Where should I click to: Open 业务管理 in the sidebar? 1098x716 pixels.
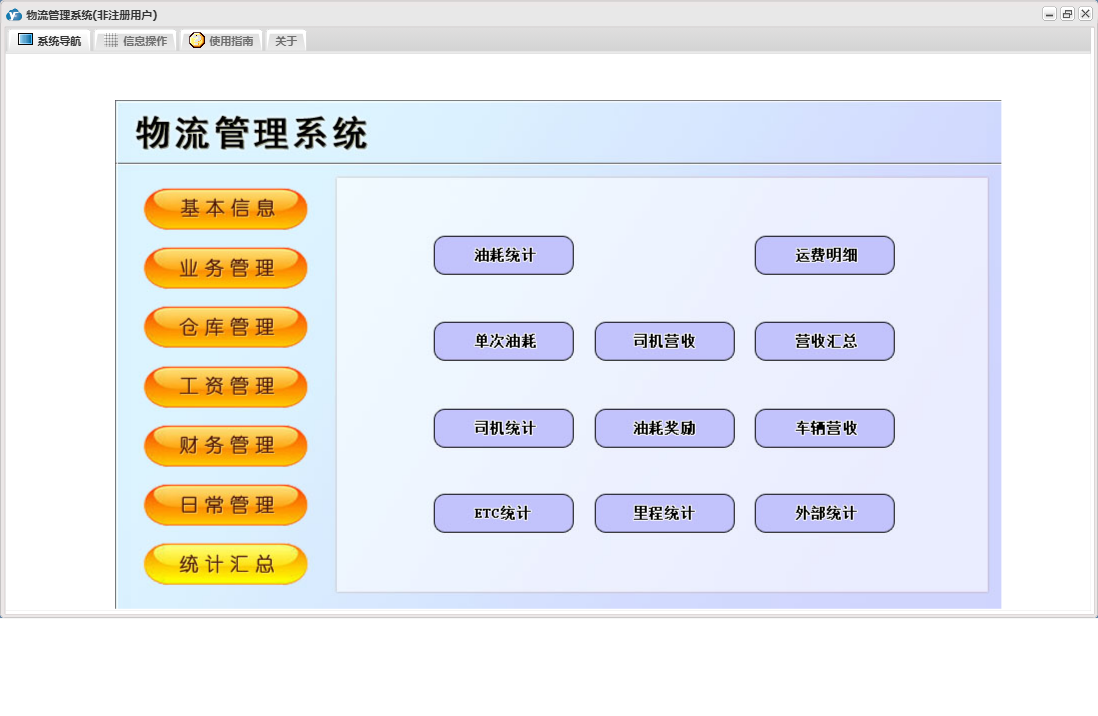click(226, 268)
